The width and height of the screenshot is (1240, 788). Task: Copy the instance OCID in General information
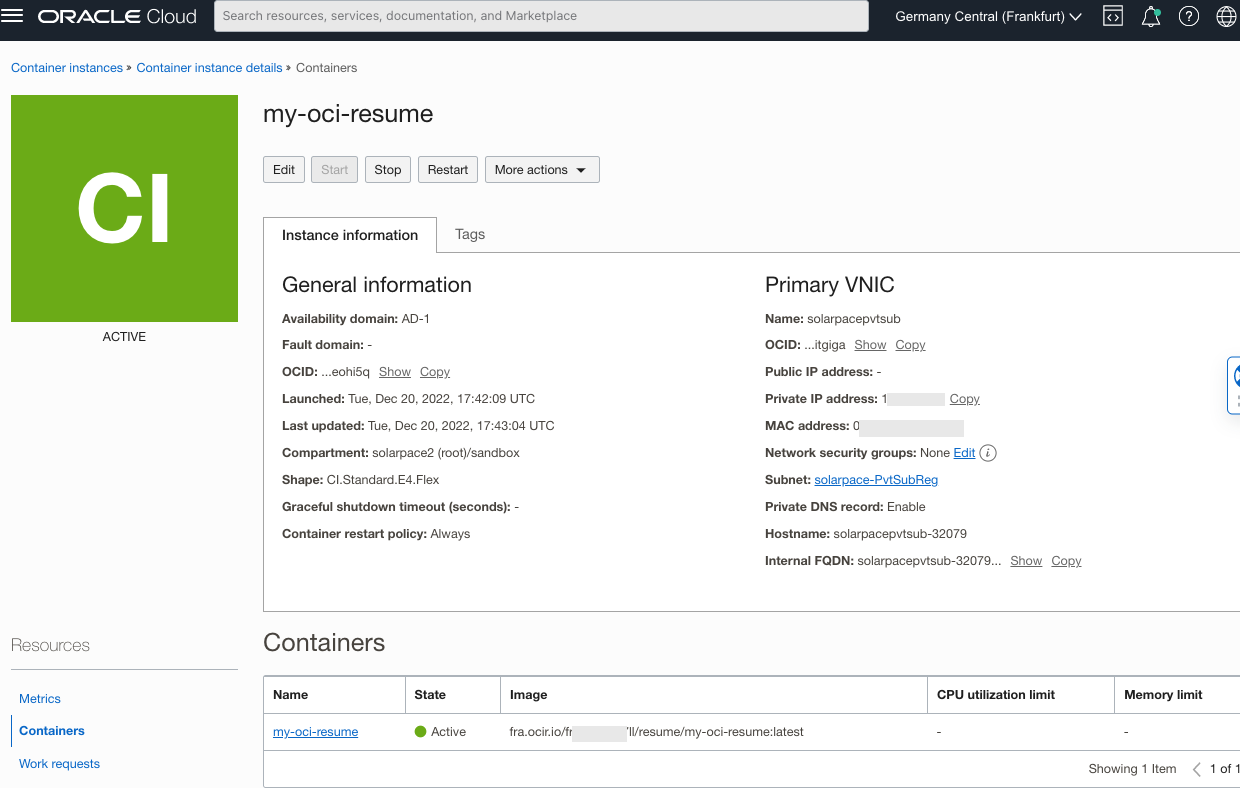tap(435, 372)
